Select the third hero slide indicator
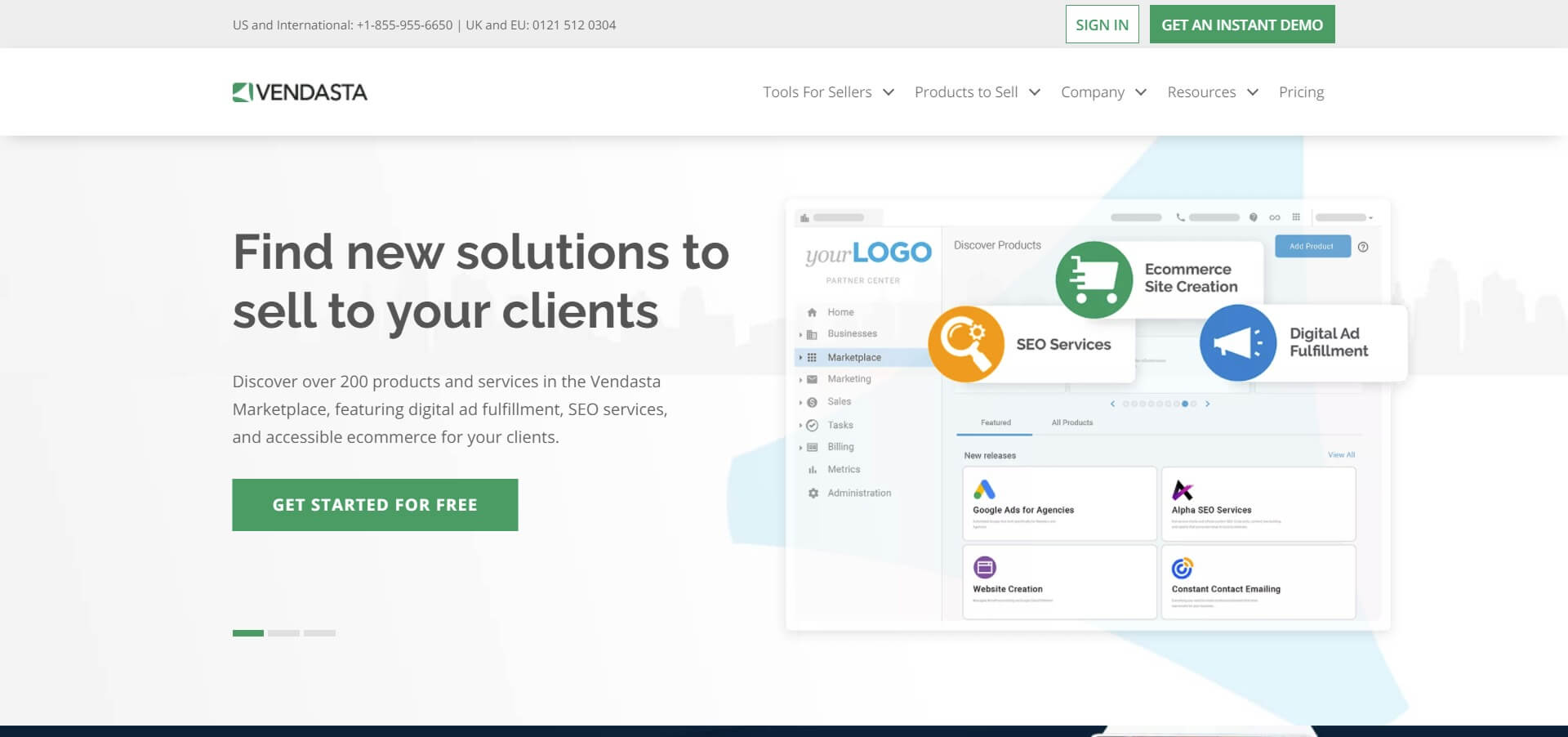 [319, 633]
